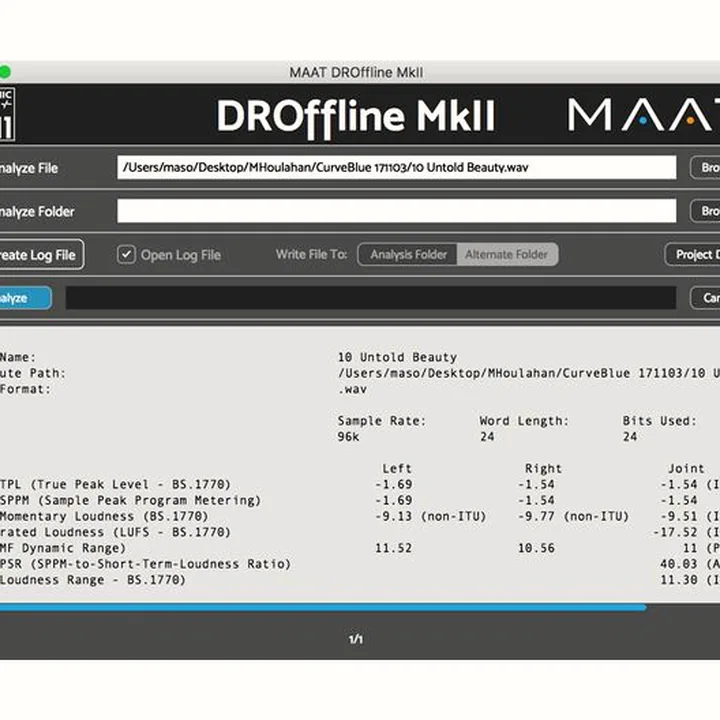Click the Joint momentary loudness -9.51
720x720 pixels.
tap(679, 517)
